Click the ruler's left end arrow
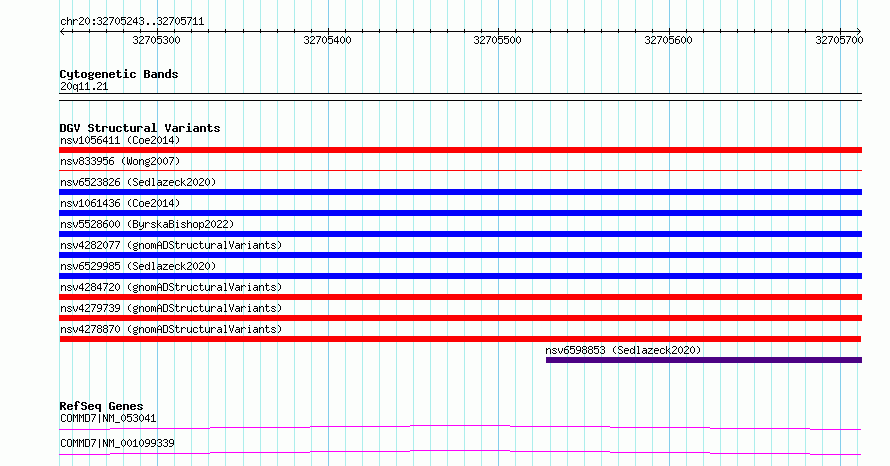Viewport: 890px width, 466px height. [x=62, y=32]
